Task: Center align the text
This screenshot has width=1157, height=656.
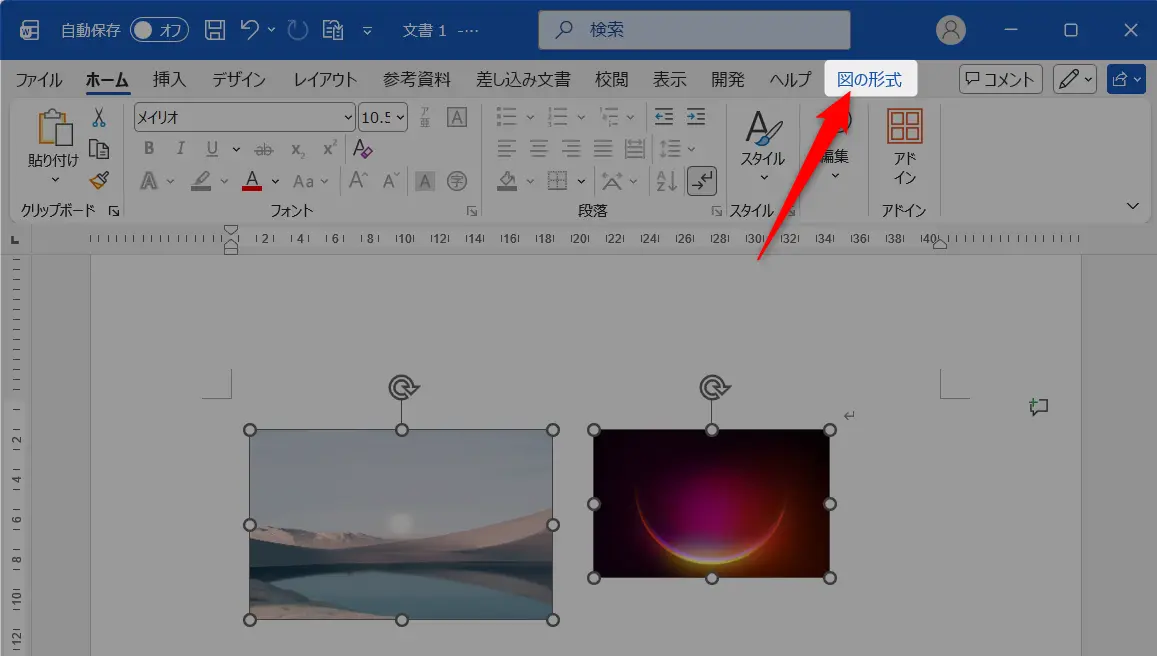Action: pyautogui.click(x=539, y=148)
